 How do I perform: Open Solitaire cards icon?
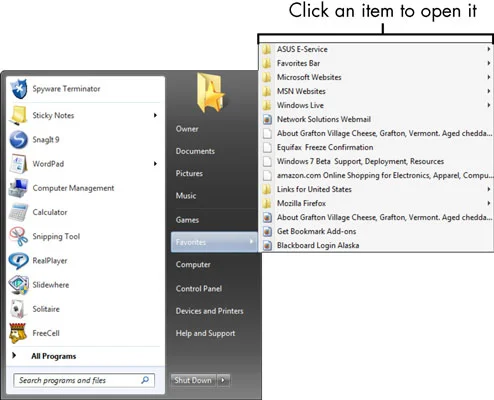[x=18, y=309]
